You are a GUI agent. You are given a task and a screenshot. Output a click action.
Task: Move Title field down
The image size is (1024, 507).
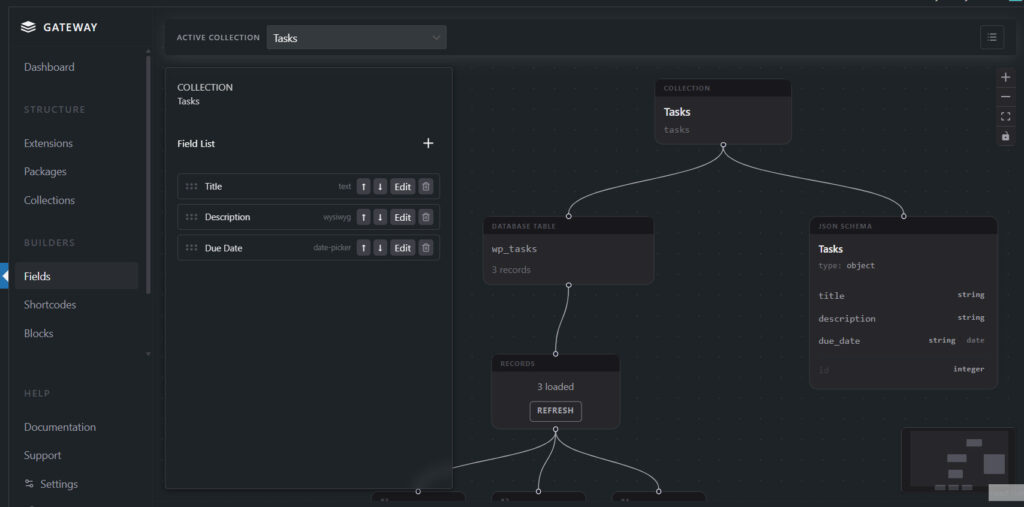[380, 187]
